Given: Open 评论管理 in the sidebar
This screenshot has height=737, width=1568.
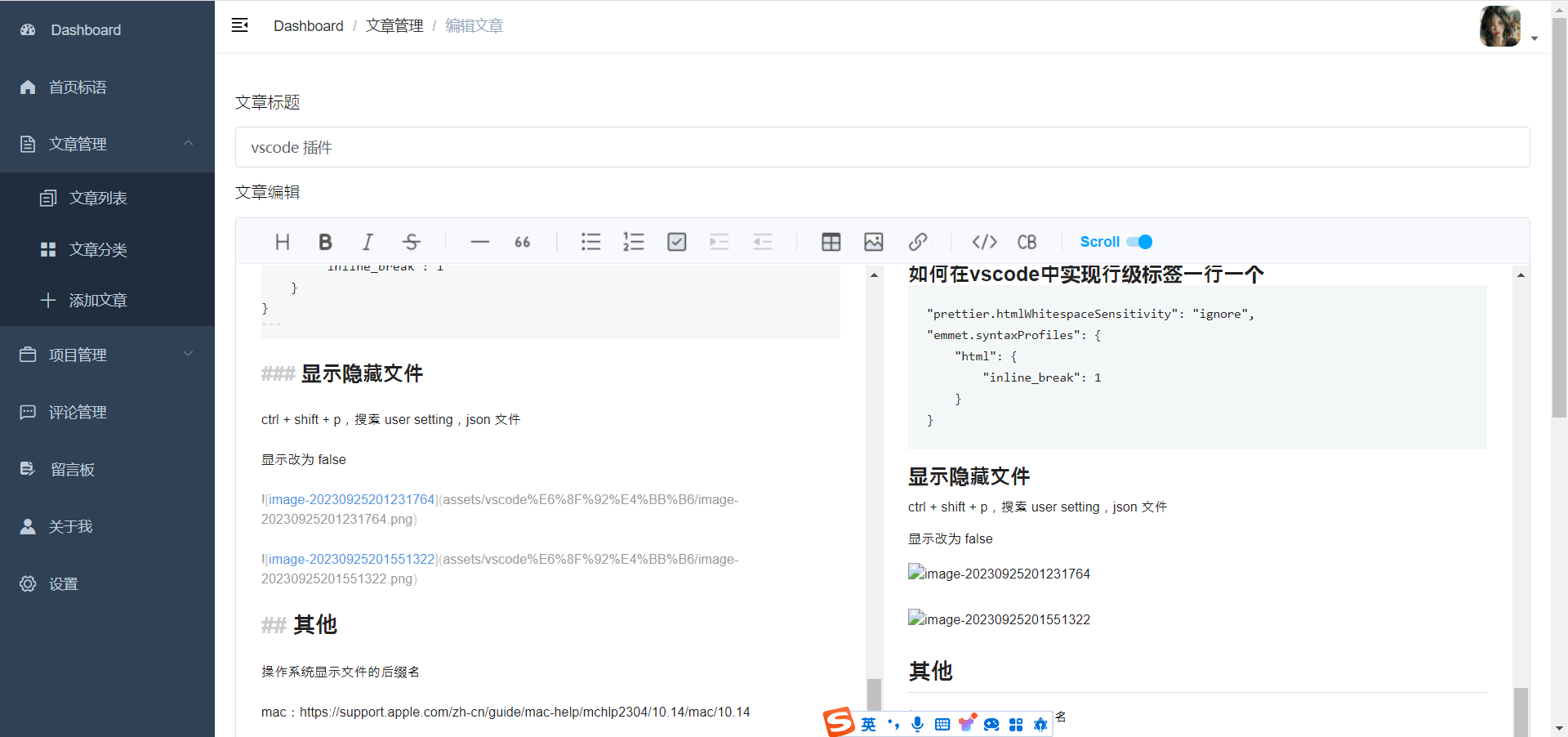Looking at the screenshot, I should [107, 412].
